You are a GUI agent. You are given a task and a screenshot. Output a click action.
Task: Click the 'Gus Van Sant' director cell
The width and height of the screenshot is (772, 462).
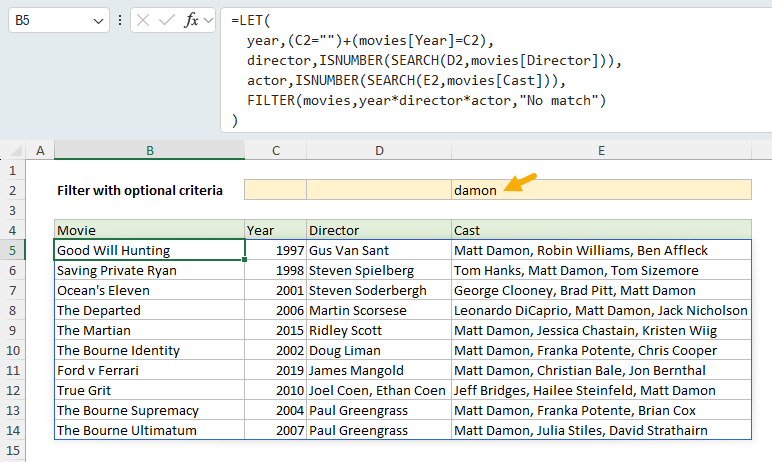379,250
